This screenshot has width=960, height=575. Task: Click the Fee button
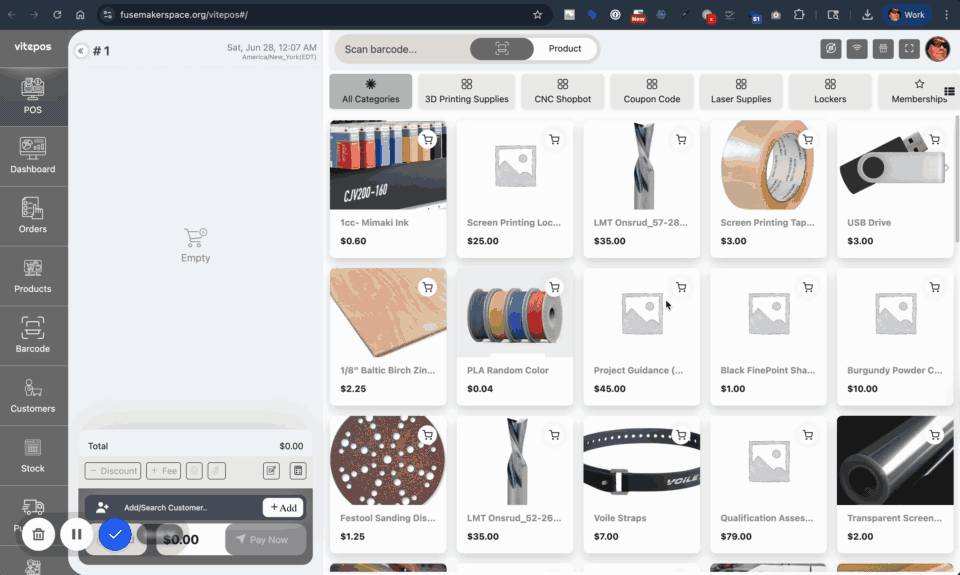(163, 470)
